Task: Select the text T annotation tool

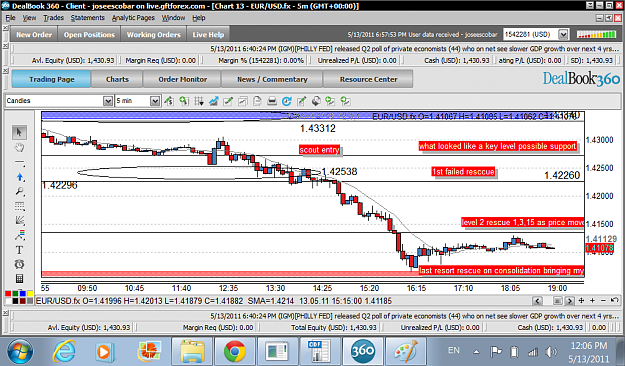Action: [x=19, y=250]
